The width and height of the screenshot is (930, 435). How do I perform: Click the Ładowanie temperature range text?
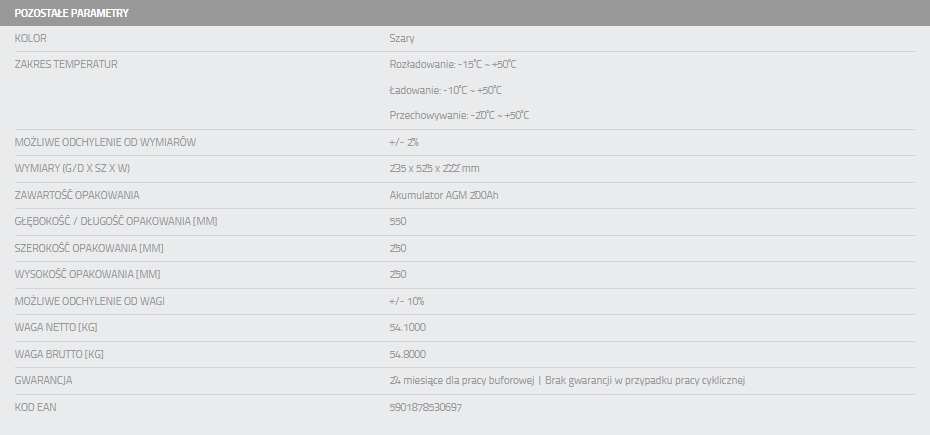click(445, 90)
